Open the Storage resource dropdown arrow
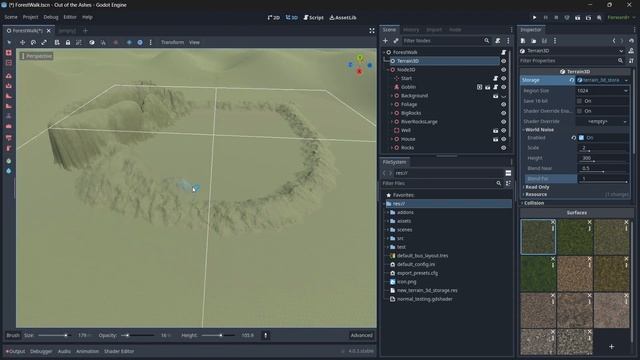 pos(626,80)
